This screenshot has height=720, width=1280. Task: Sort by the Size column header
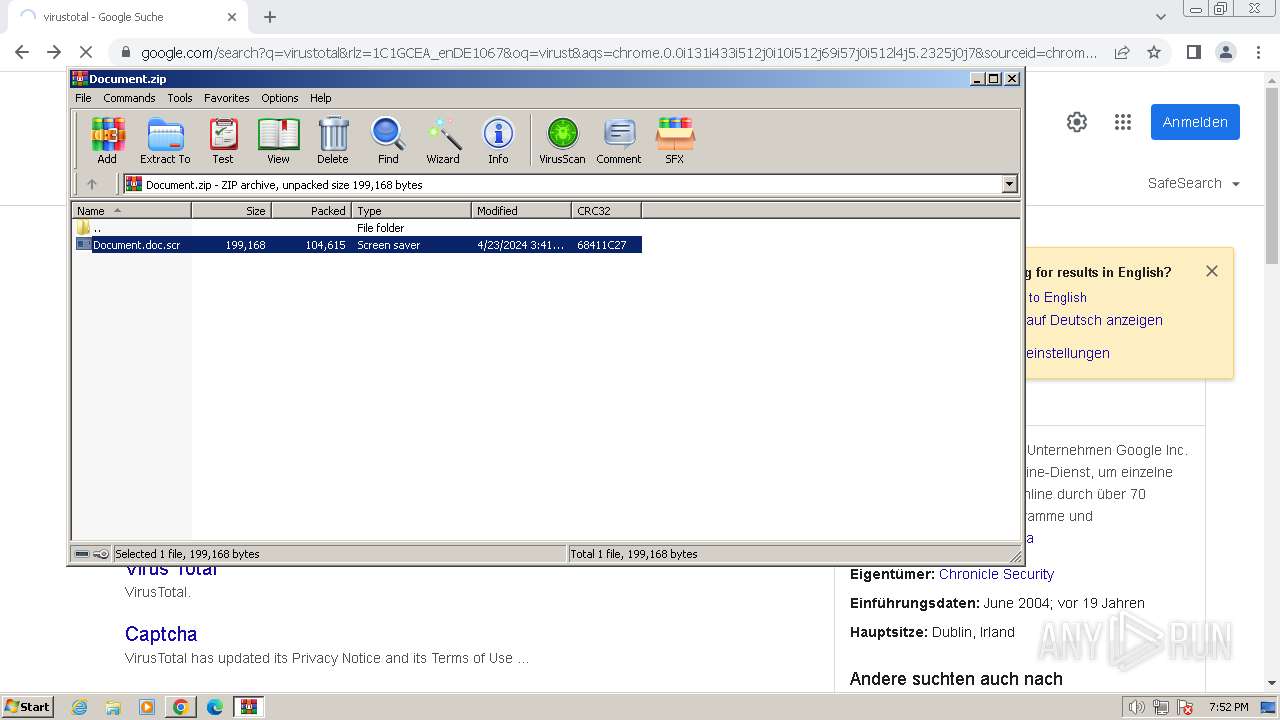(231, 210)
